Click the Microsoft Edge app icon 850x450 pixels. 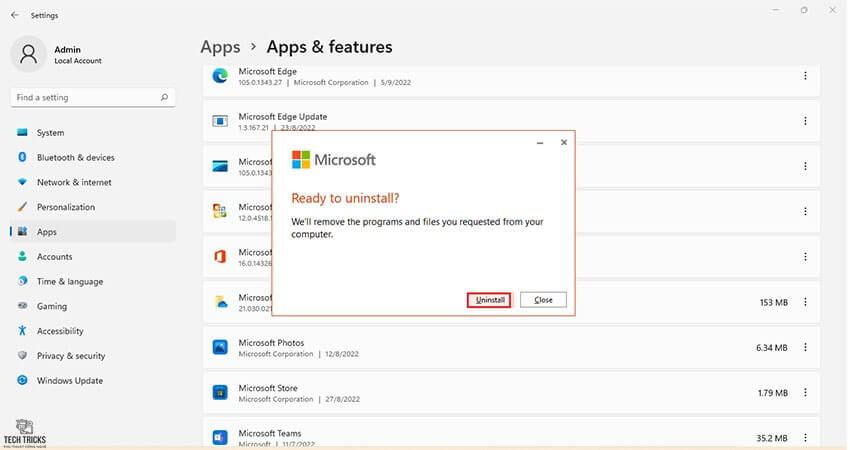[x=220, y=76]
